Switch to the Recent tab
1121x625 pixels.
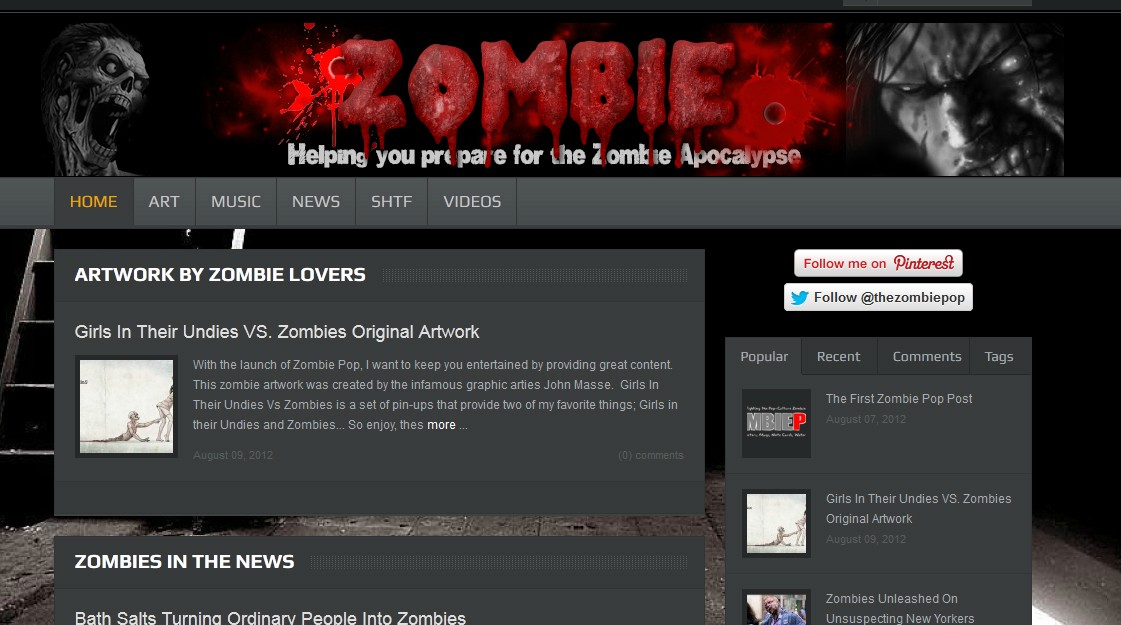tap(838, 356)
